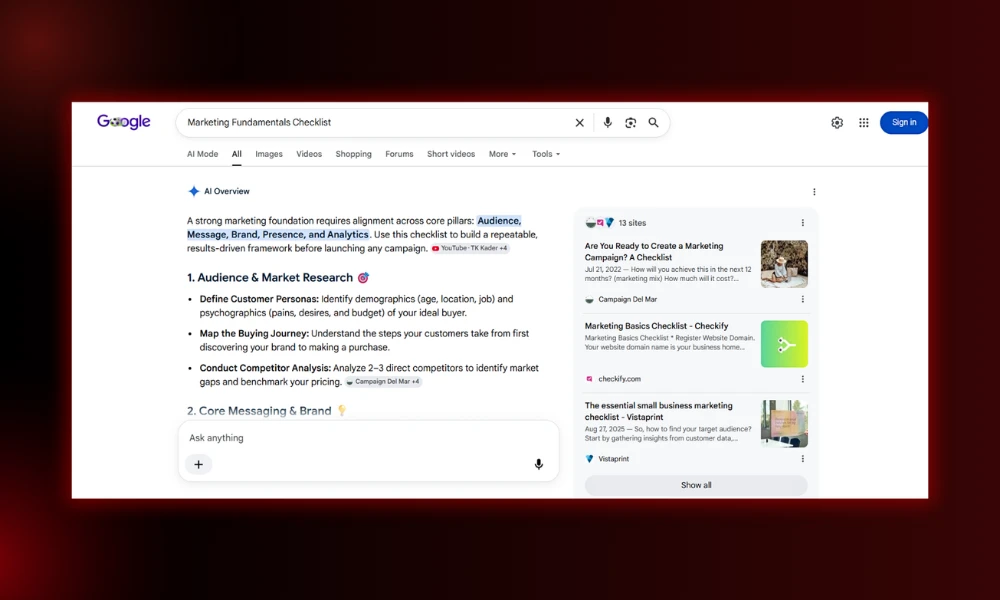Open quick settings gear icon

click(x=837, y=122)
